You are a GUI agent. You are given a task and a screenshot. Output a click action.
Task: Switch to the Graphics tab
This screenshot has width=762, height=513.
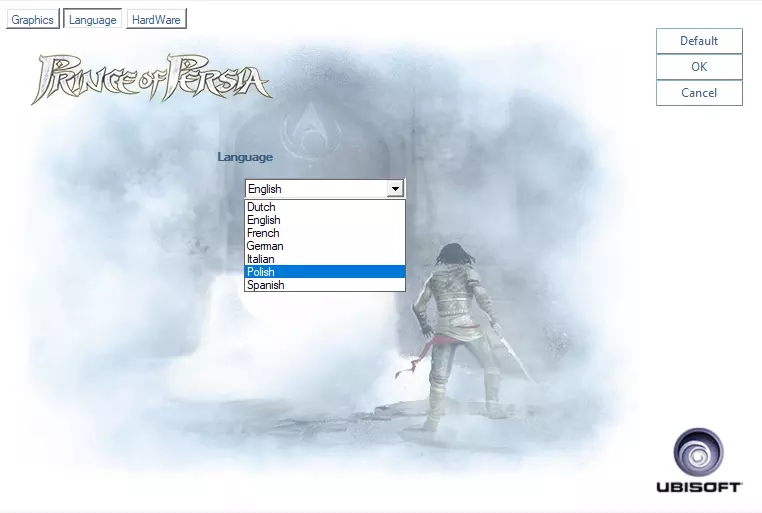click(33, 19)
